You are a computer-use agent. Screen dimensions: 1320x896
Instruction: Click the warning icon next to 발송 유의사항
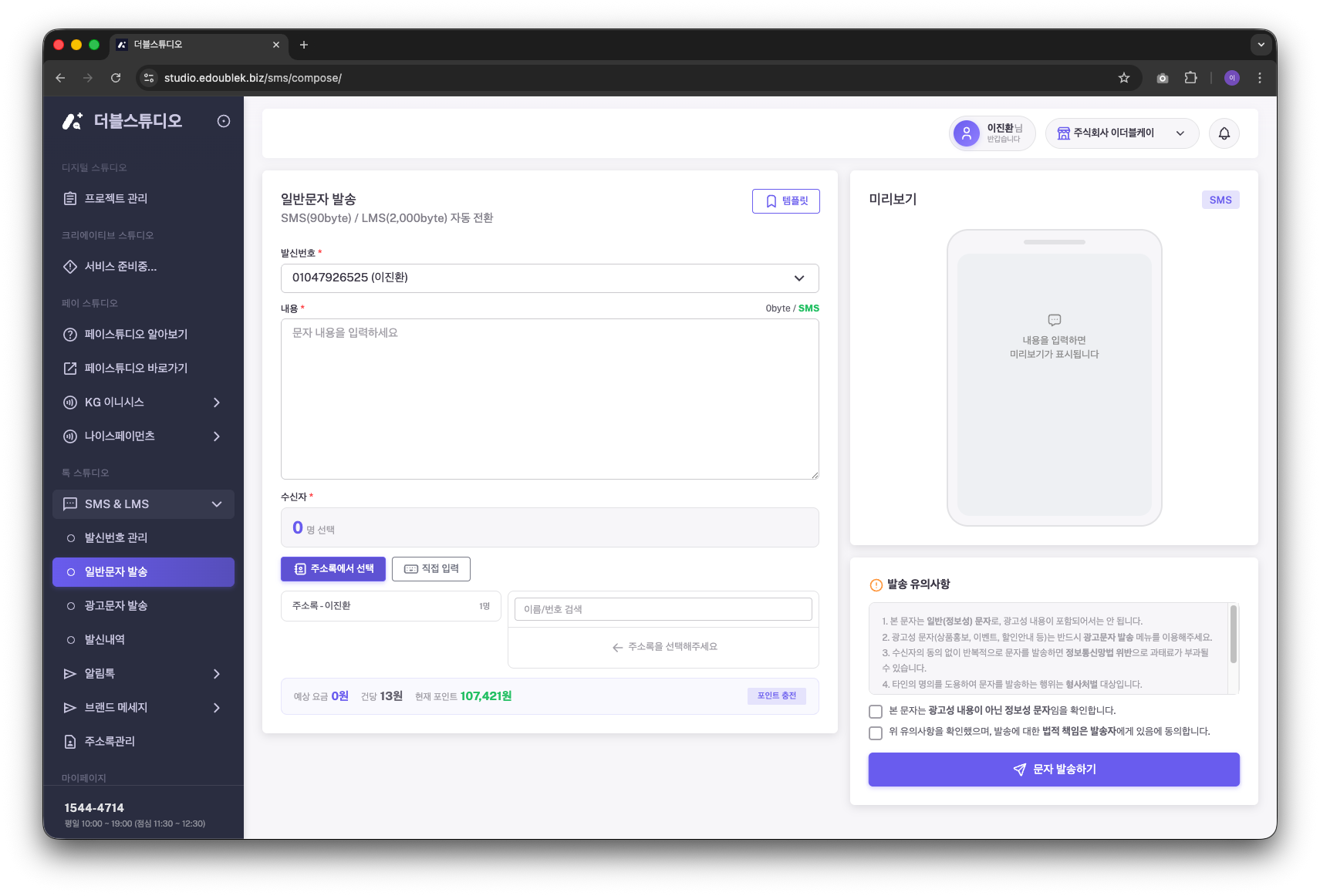point(876,585)
